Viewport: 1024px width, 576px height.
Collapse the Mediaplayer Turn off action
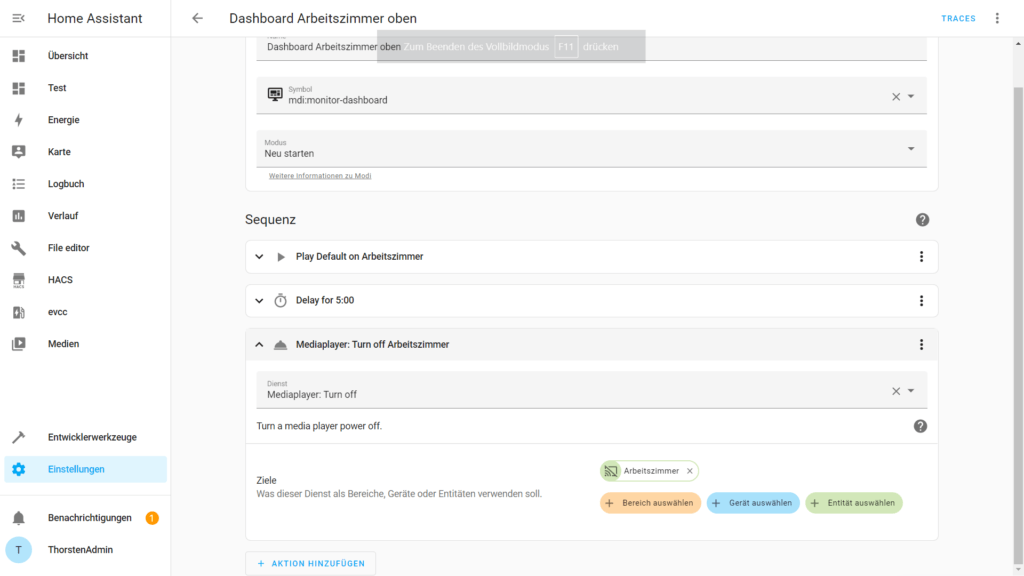tap(259, 345)
